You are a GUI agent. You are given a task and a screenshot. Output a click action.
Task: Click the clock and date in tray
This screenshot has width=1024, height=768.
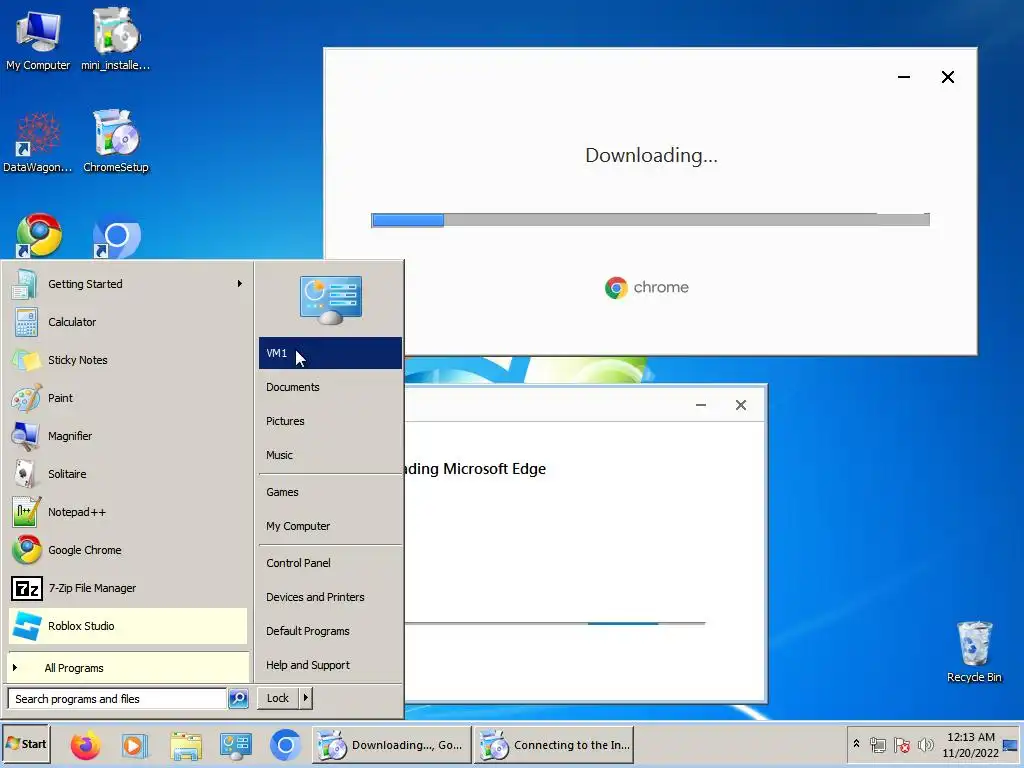[970, 744]
